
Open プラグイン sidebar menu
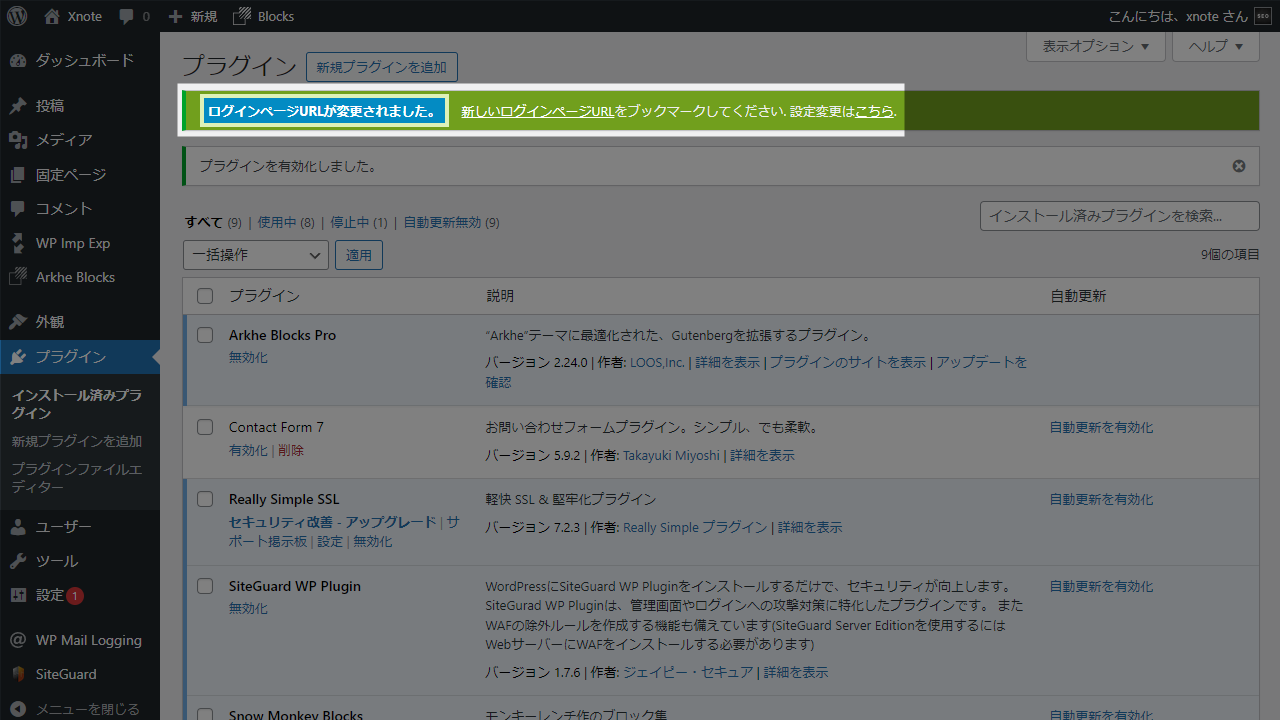pos(80,357)
